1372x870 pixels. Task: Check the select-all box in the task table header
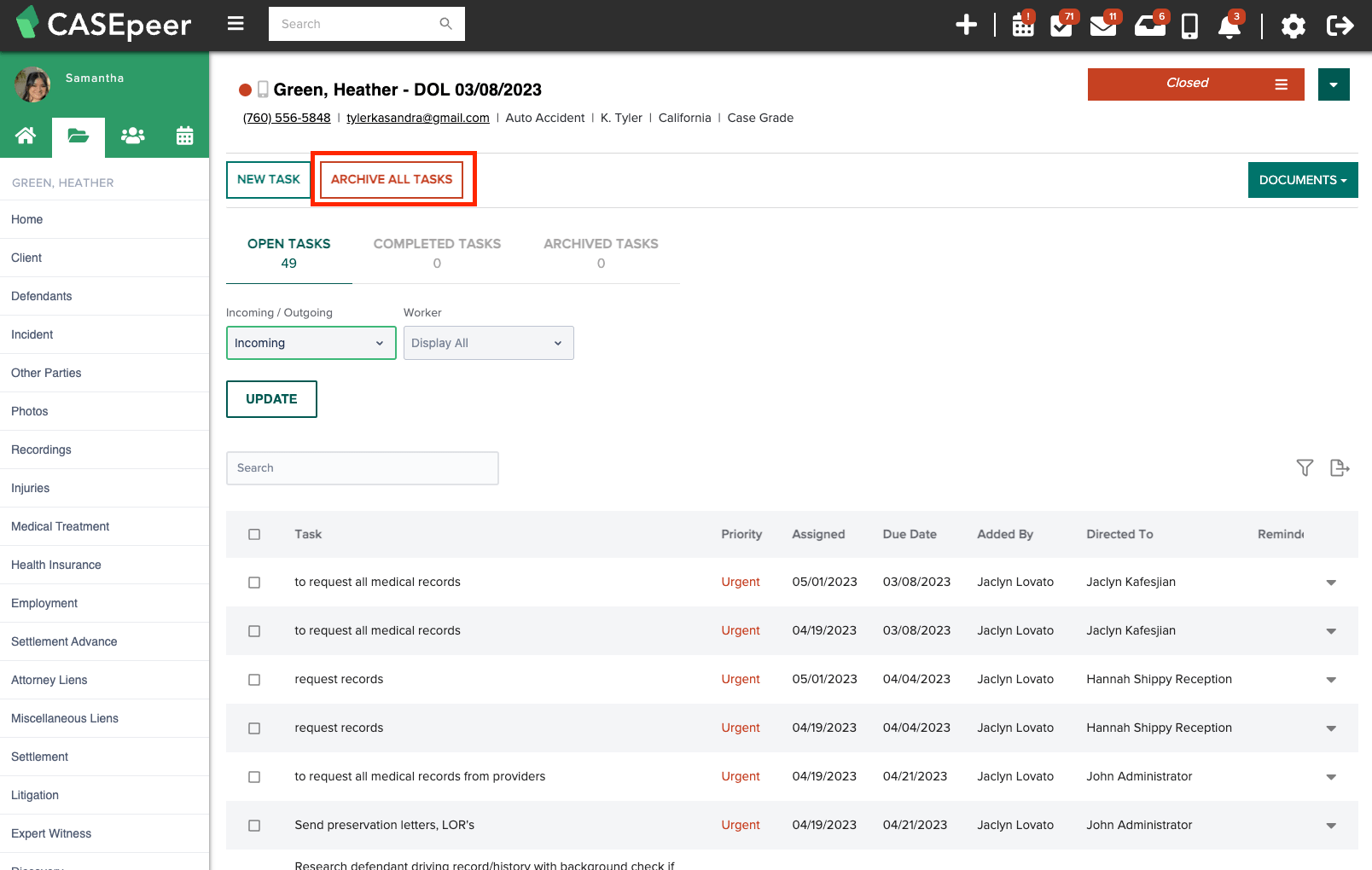point(254,534)
